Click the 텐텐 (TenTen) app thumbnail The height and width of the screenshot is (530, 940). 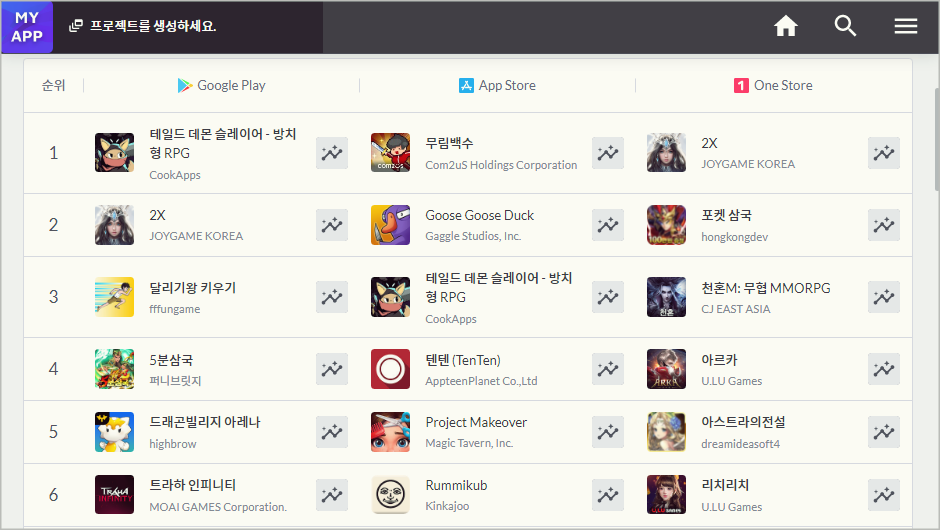pyautogui.click(x=390, y=369)
